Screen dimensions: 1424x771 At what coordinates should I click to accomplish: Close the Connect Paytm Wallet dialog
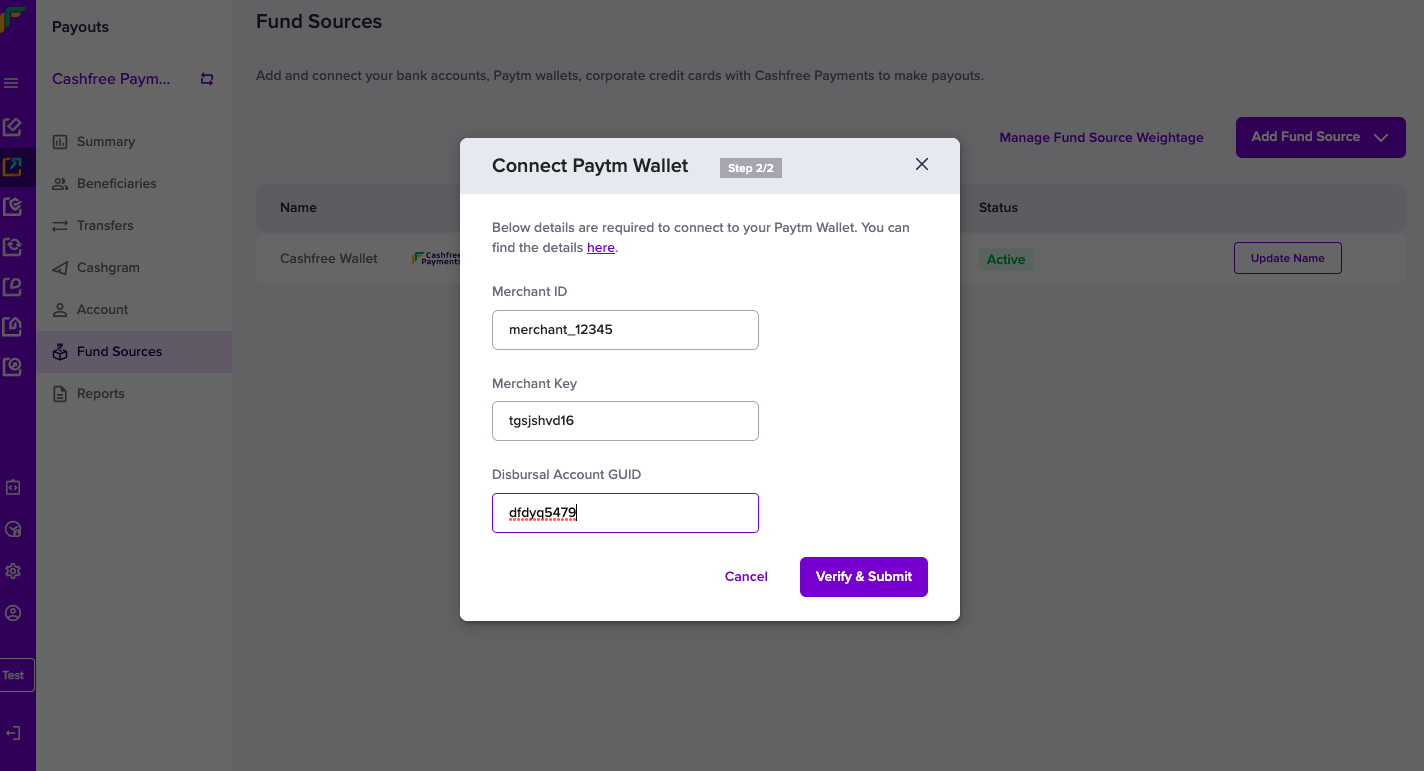[x=922, y=164]
